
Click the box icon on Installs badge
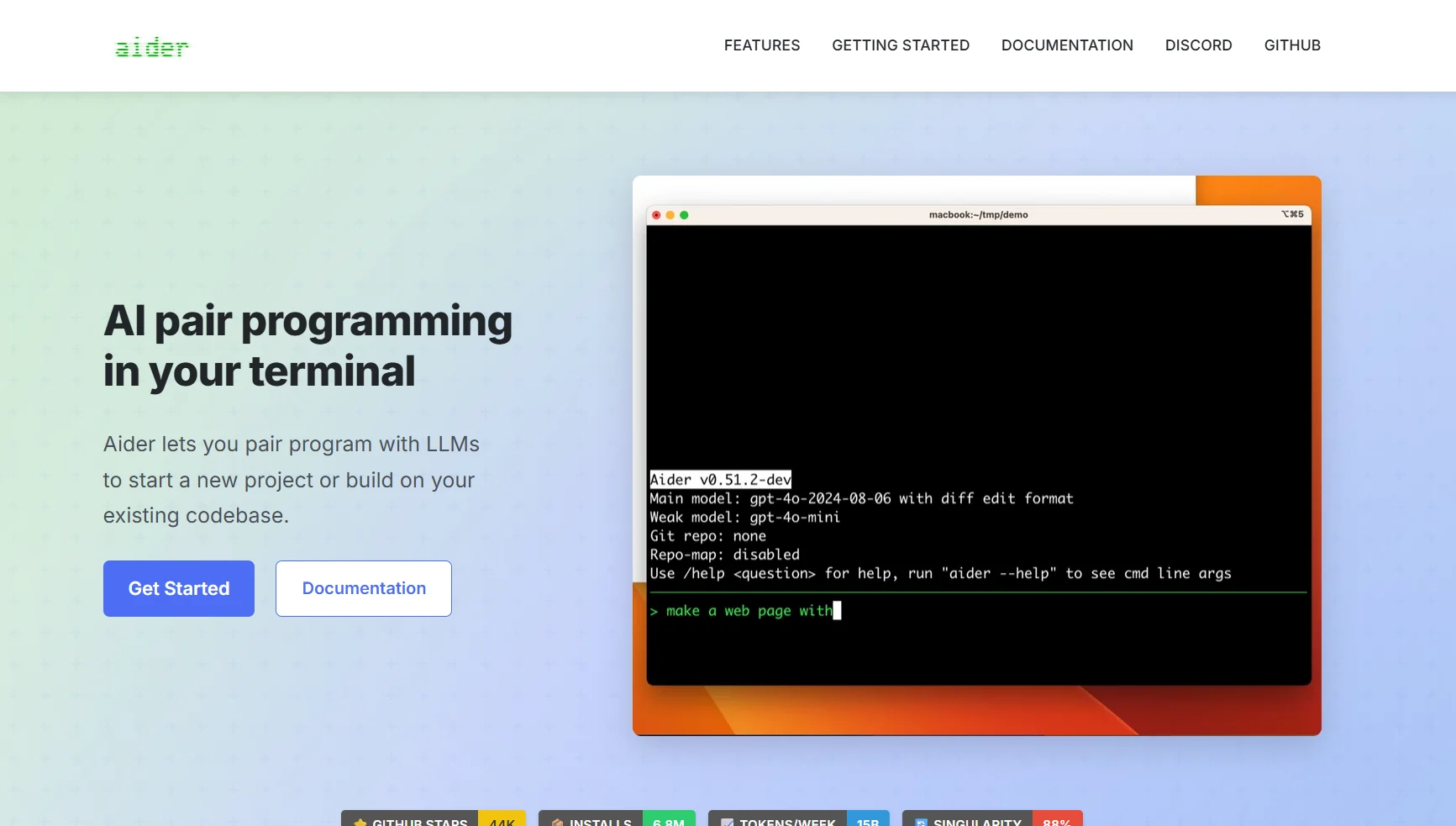(x=557, y=822)
